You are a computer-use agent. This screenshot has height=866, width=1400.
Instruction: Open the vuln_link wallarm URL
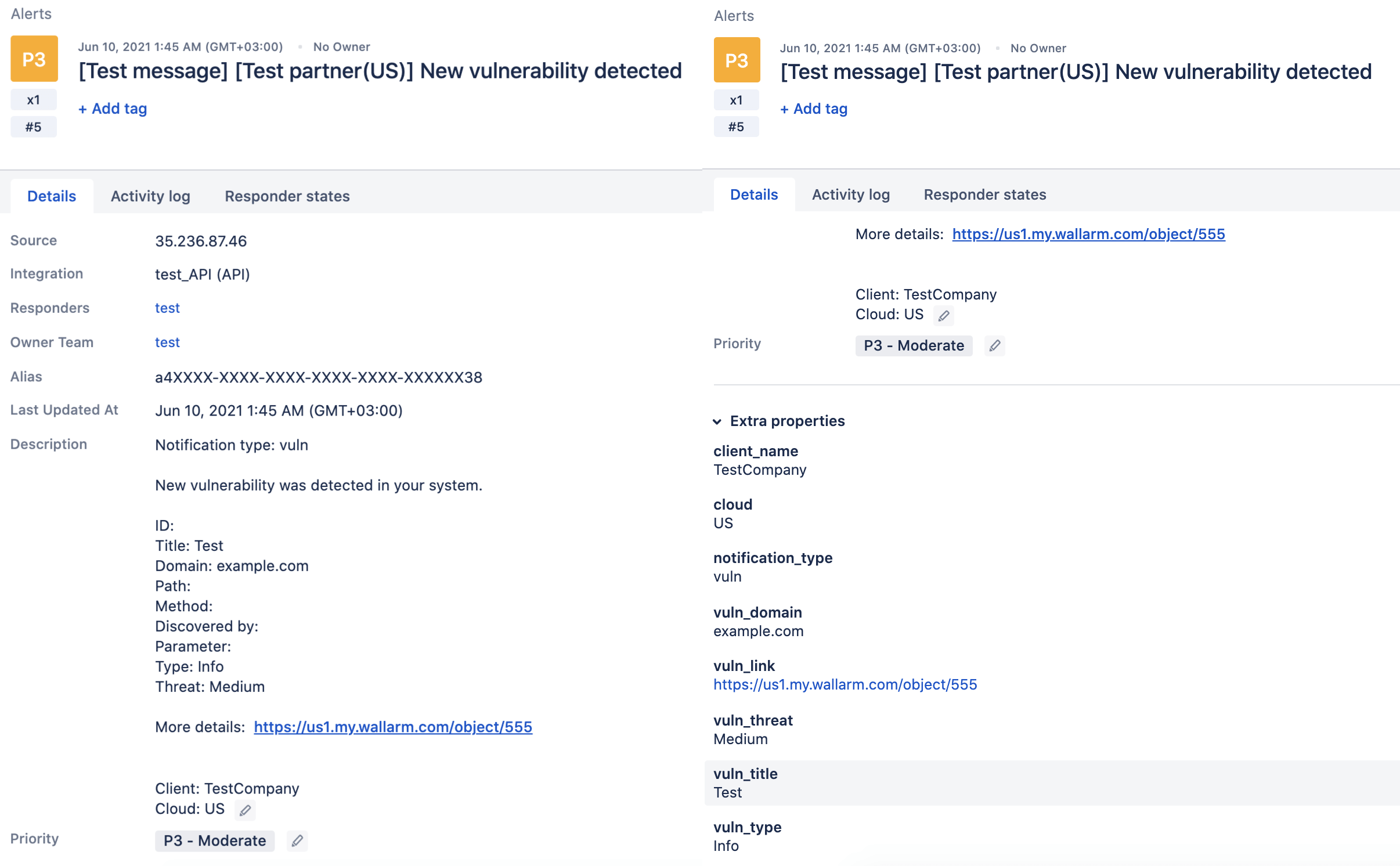[x=845, y=684]
